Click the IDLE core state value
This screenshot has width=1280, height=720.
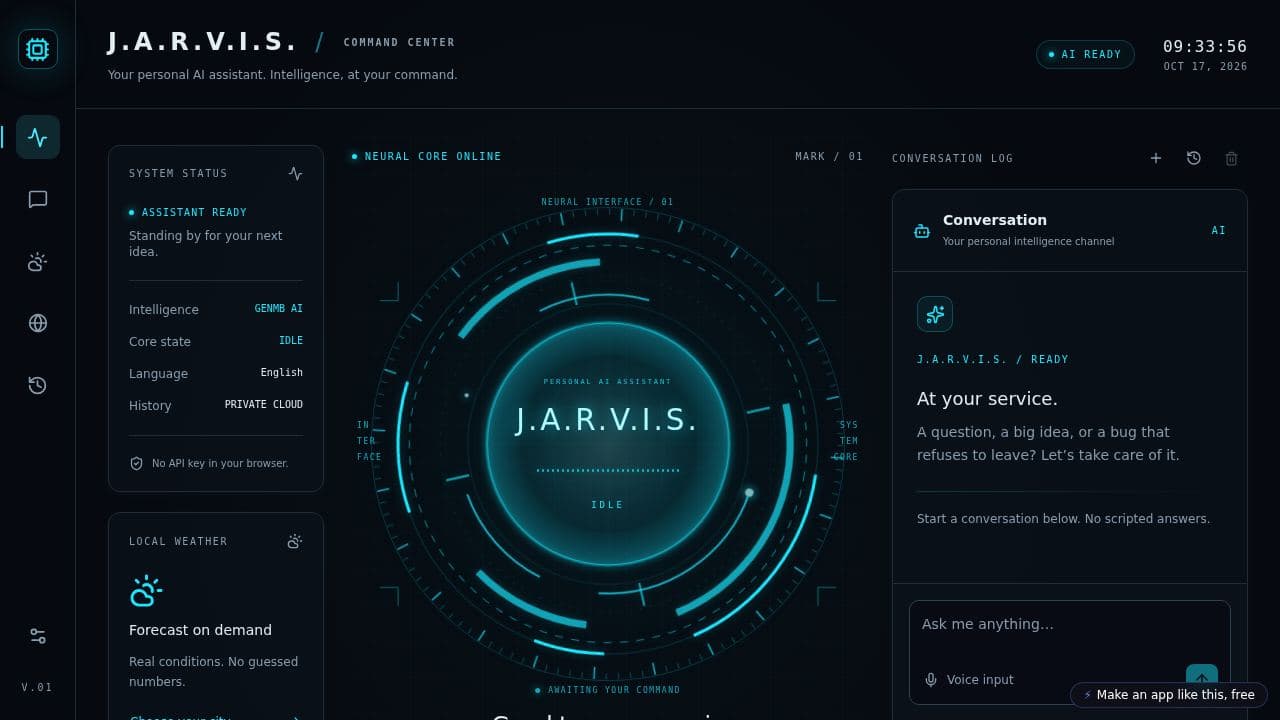(x=291, y=341)
